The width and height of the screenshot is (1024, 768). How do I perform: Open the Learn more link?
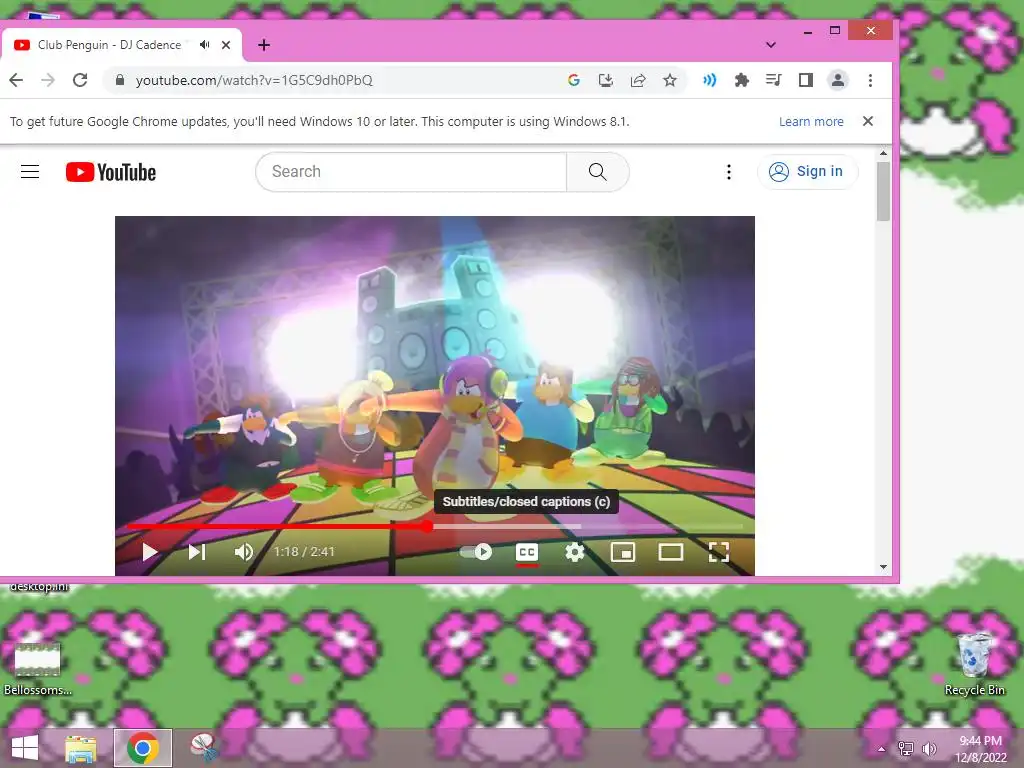pos(811,121)
